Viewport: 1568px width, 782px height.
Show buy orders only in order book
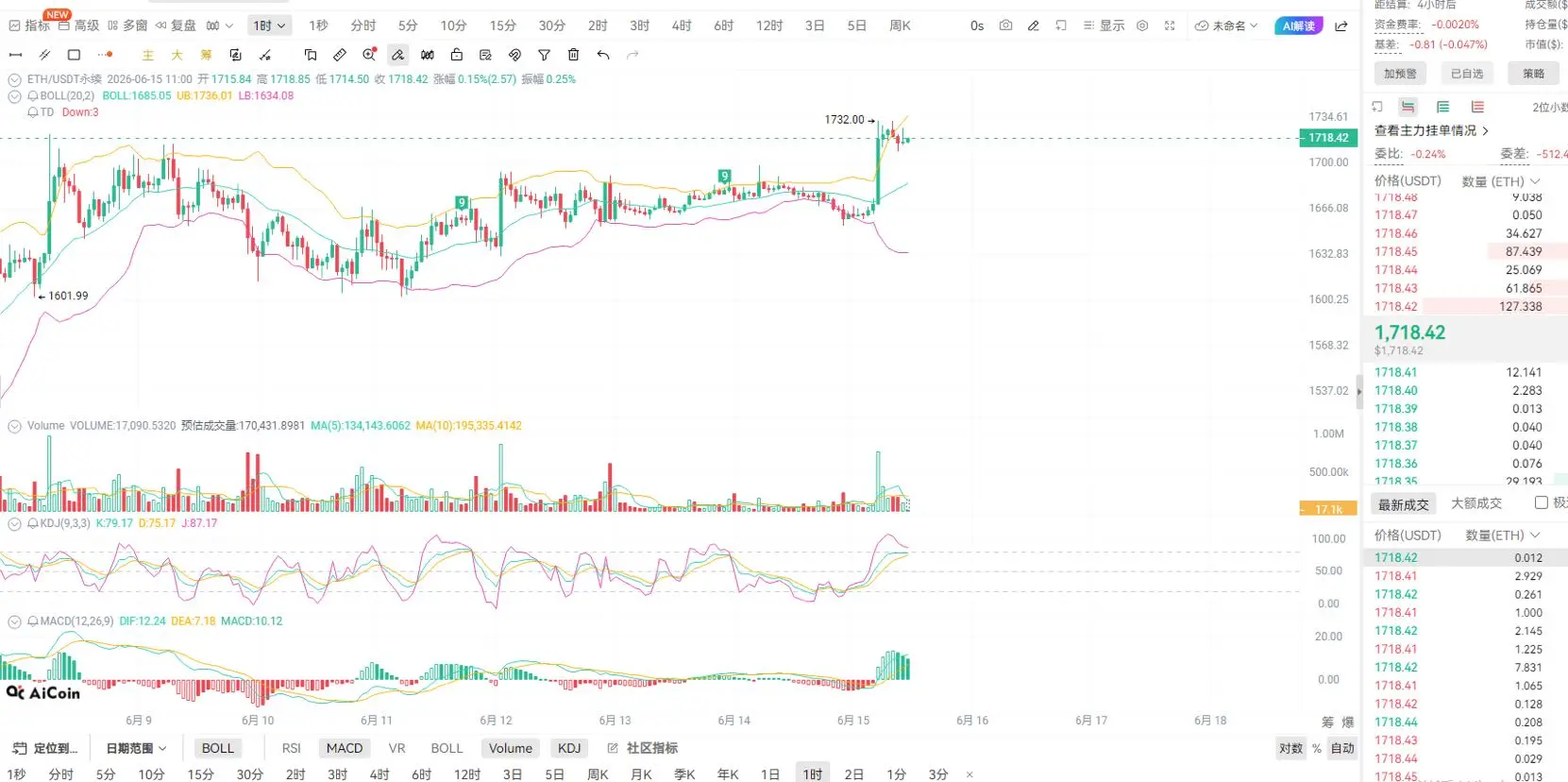click(x=1442, y=107)
